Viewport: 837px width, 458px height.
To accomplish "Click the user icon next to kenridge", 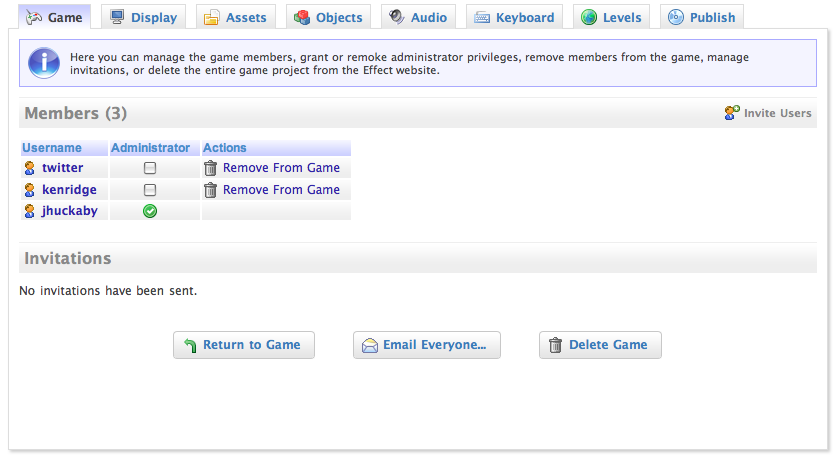I will coord(30,190).
